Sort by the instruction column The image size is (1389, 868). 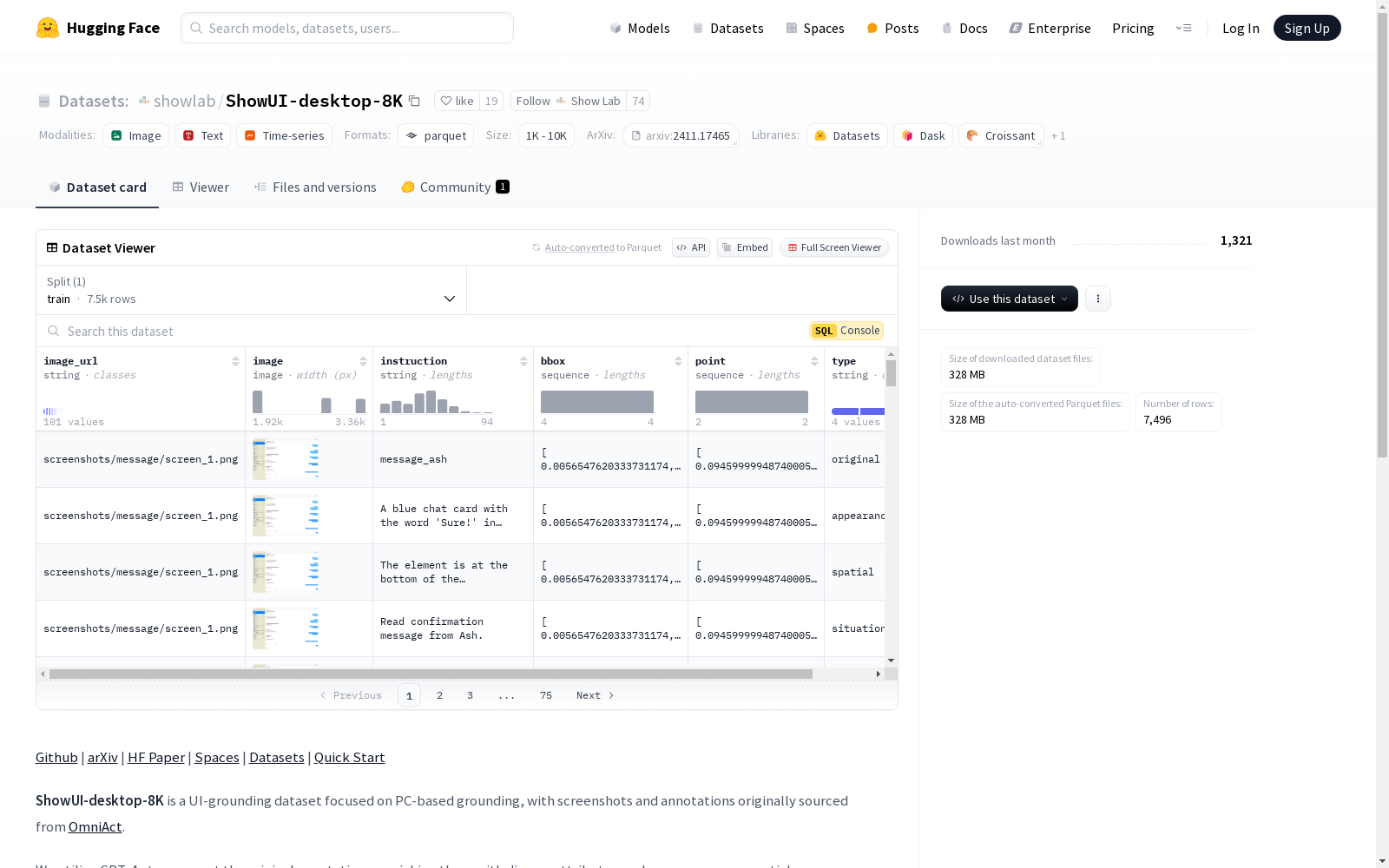pyautogui.click(x=523, y=361)
